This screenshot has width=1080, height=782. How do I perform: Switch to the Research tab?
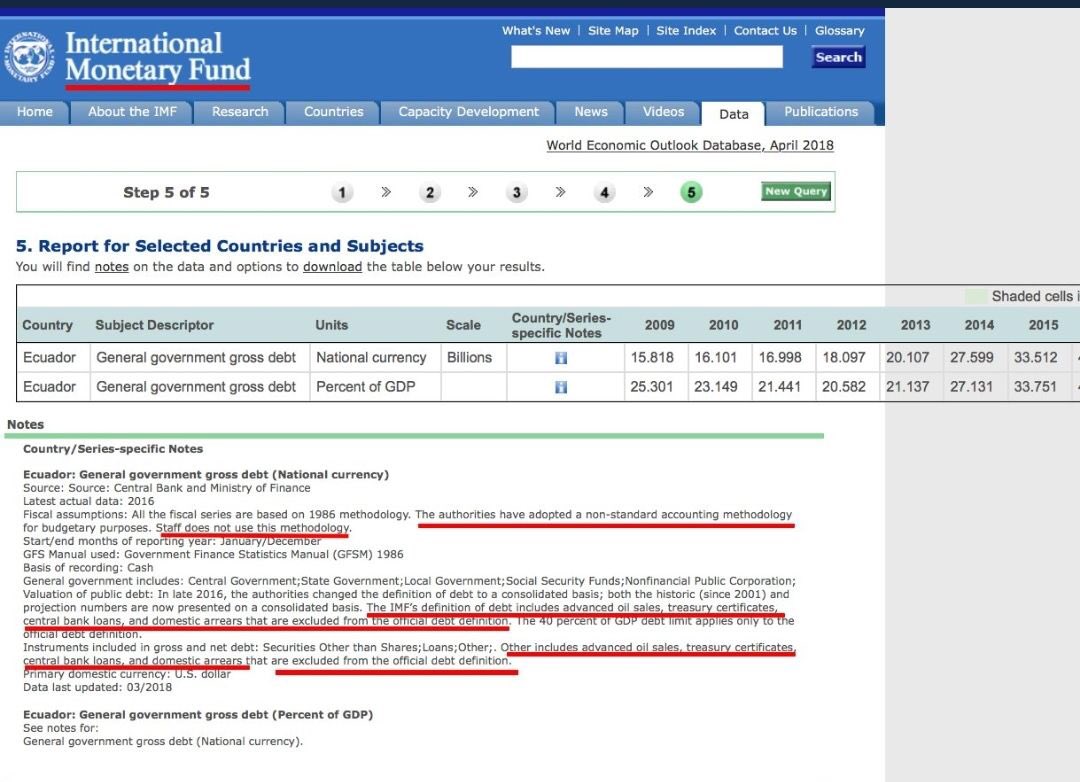pyautogui.click(x=240, y=112)
